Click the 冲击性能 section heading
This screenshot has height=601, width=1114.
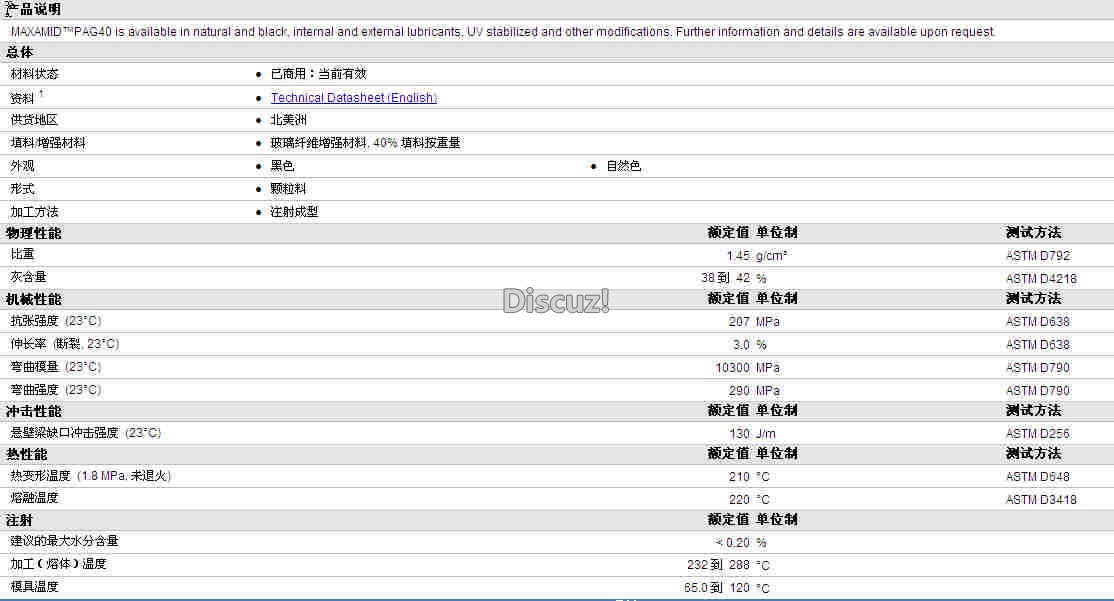[x=33, y=411]
